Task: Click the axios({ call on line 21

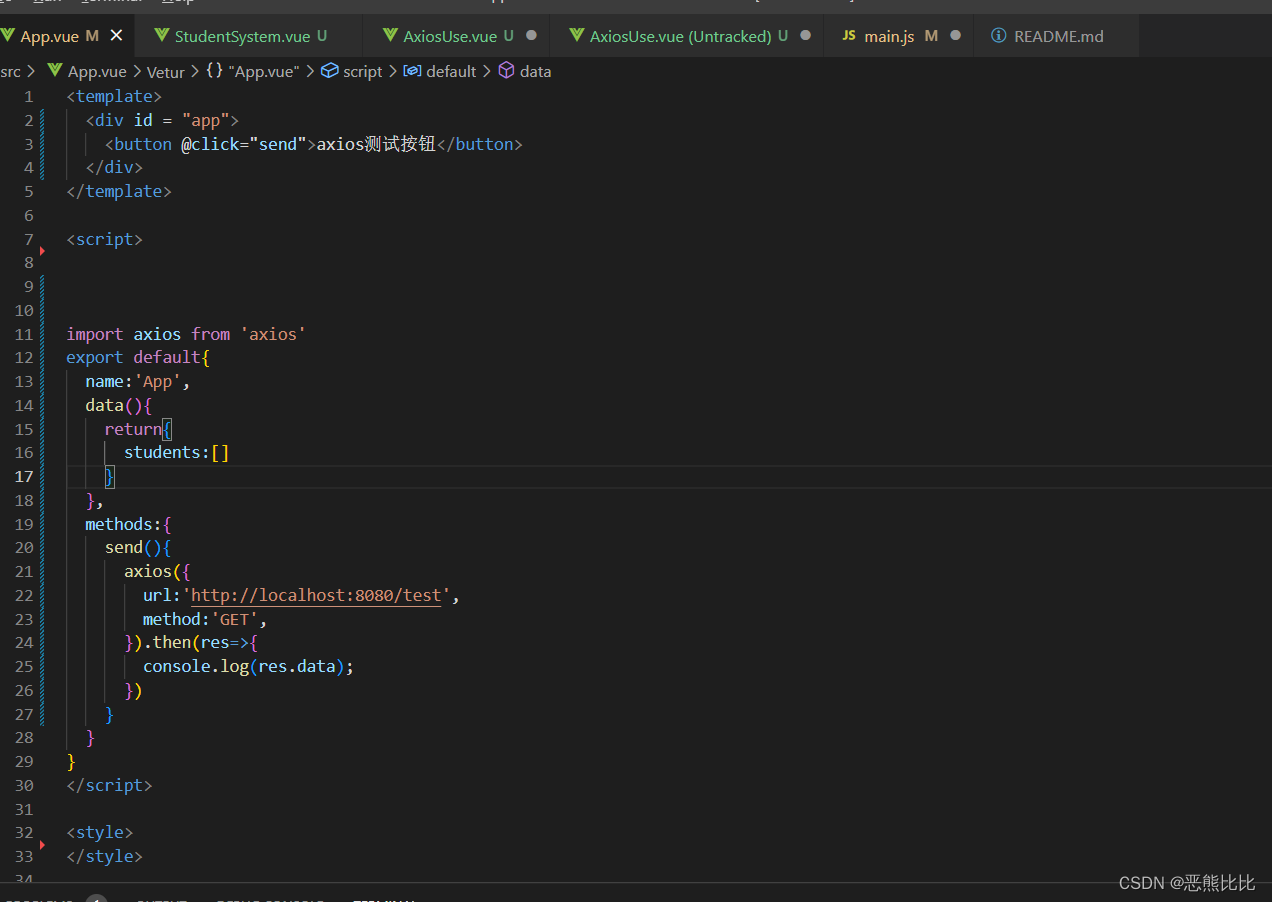Action: (x=157, y=571)
